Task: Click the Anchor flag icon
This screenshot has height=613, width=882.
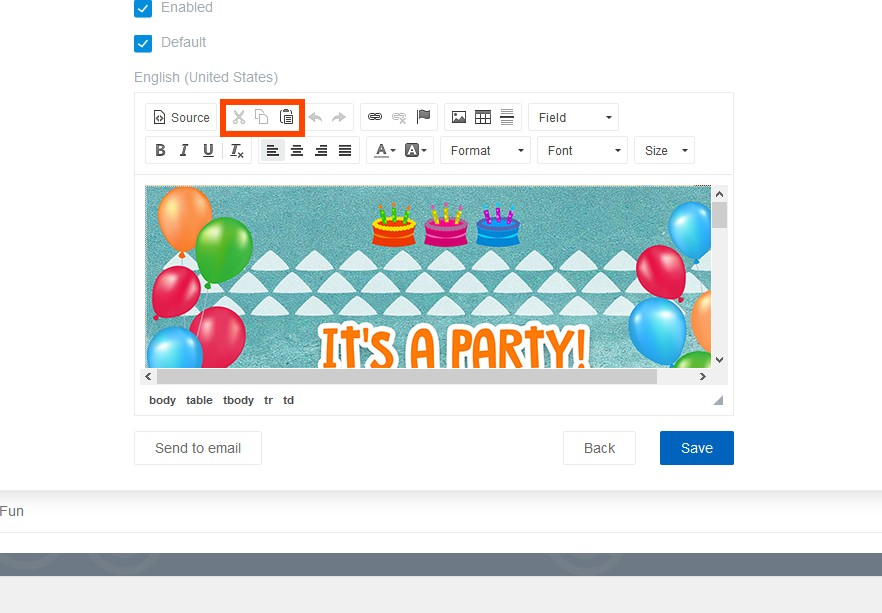Action: pos(423,117)
